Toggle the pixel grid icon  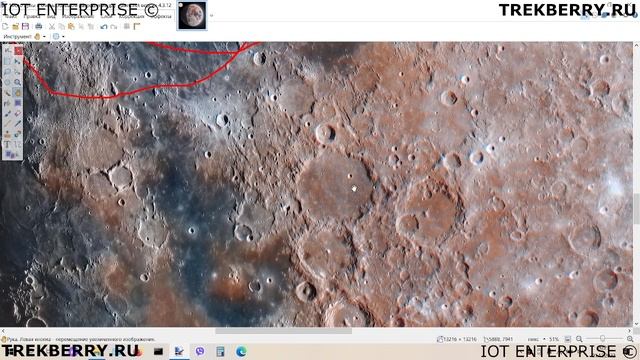pos(127,27)
